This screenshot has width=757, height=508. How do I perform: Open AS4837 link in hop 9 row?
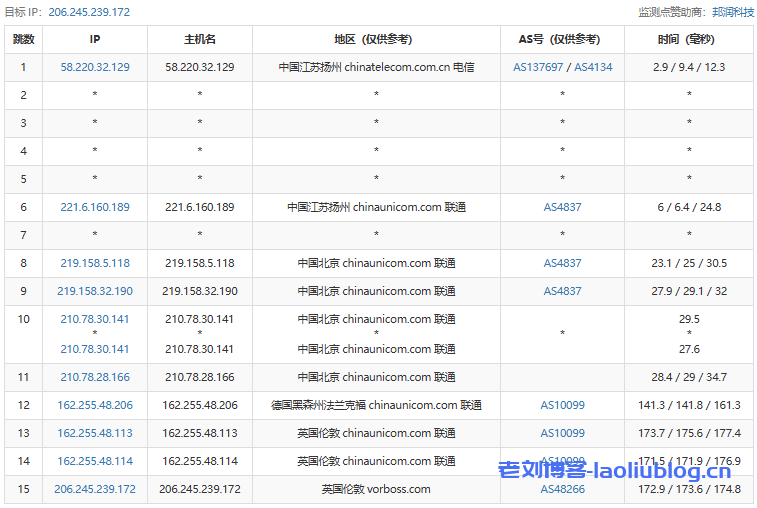tap(562, 291)
